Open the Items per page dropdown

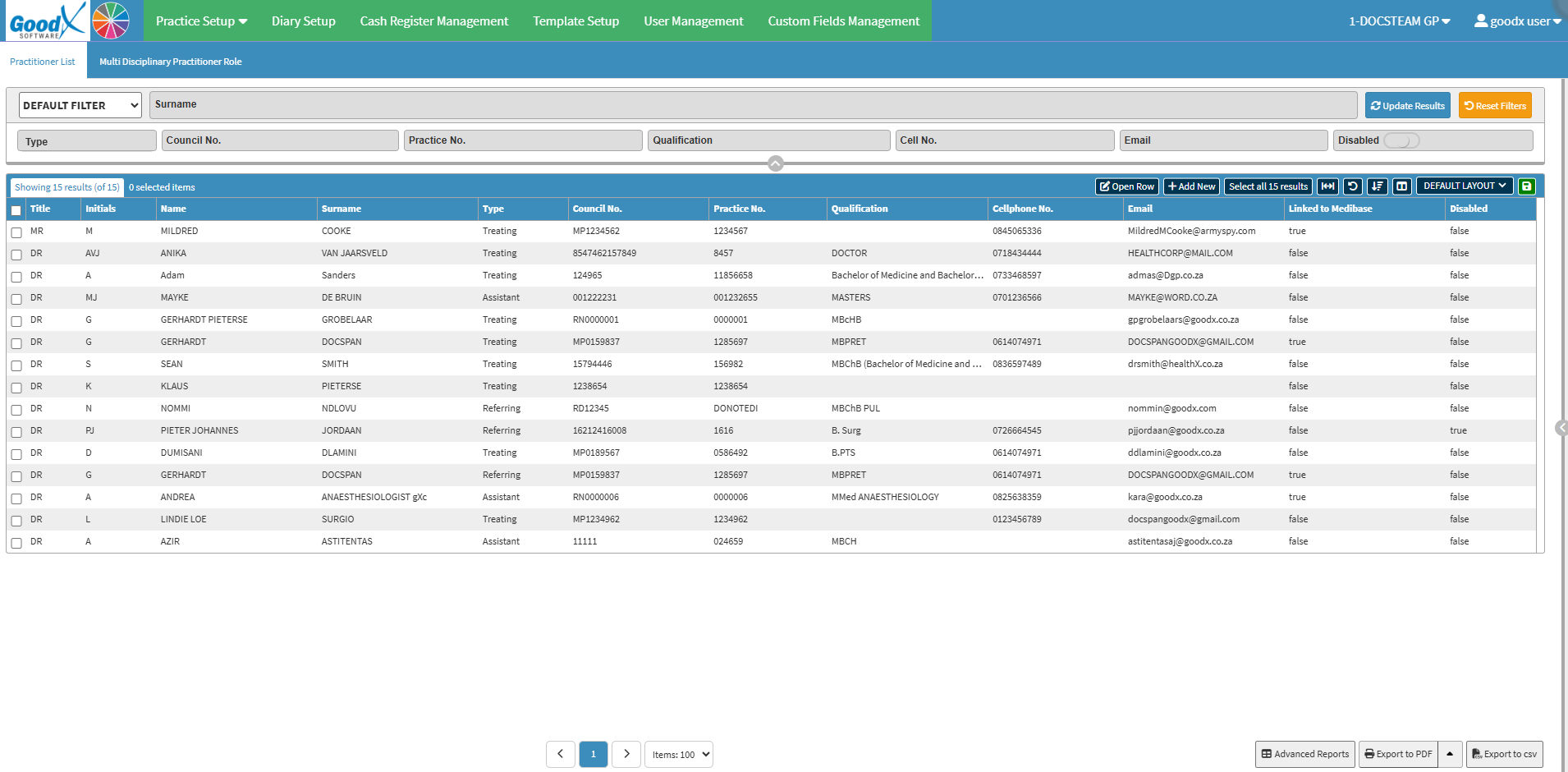click(x=679, y=754)
